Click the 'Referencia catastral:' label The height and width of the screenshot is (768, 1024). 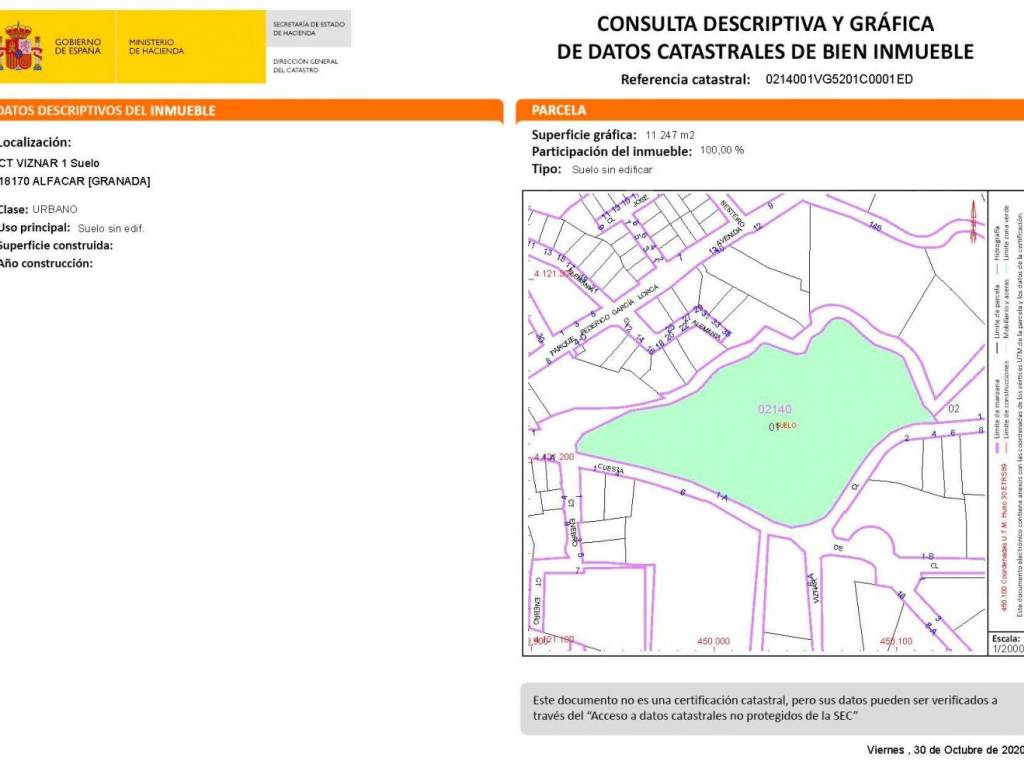(685, 80)
